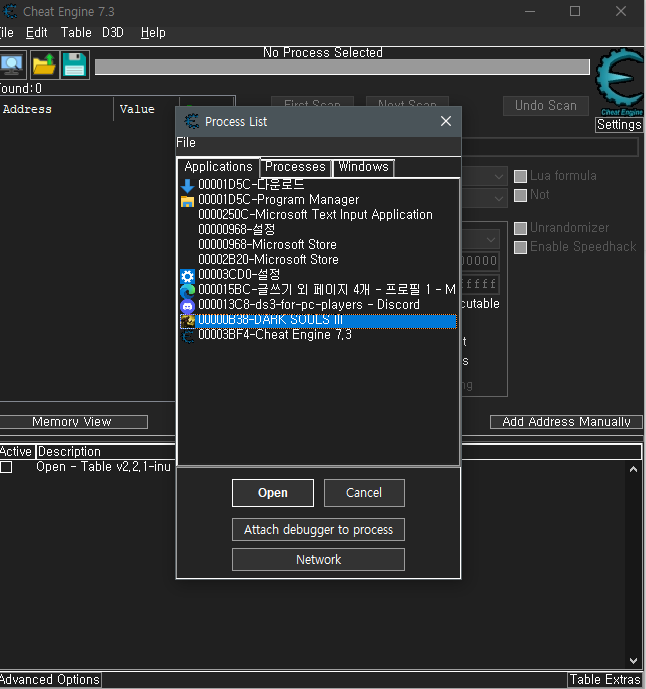
Task: Click the Cheat Engine 7.3 list icon
Action: (x=188, y=336)
